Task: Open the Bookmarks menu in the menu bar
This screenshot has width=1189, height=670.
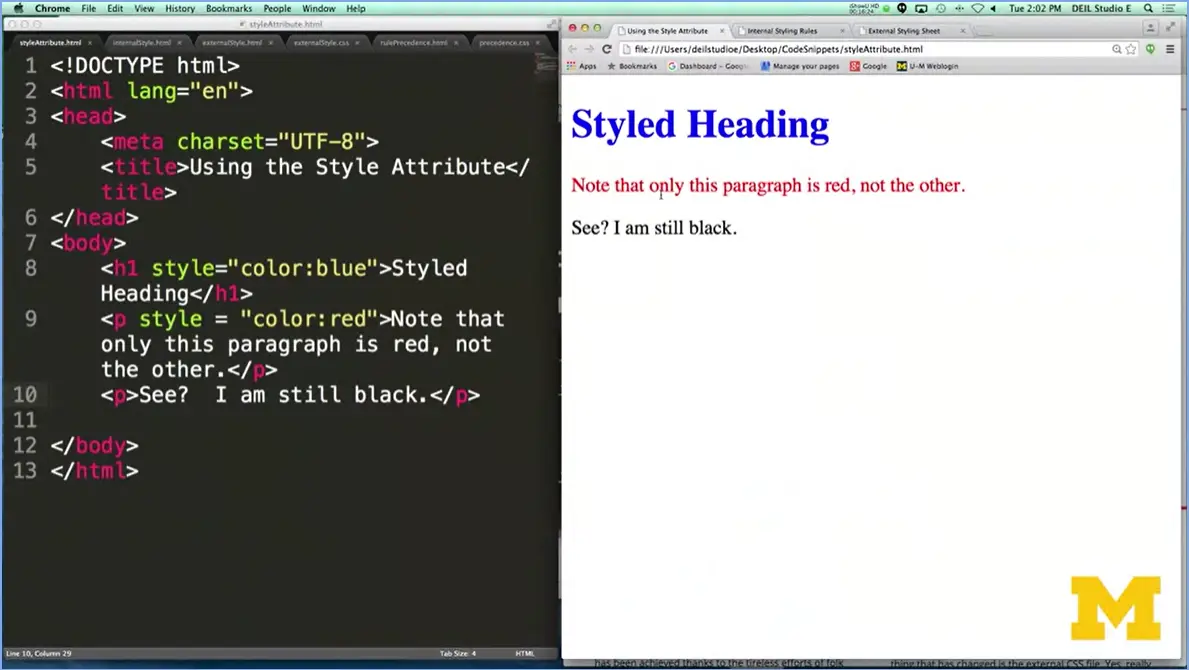Action: [x=228, y=8]
